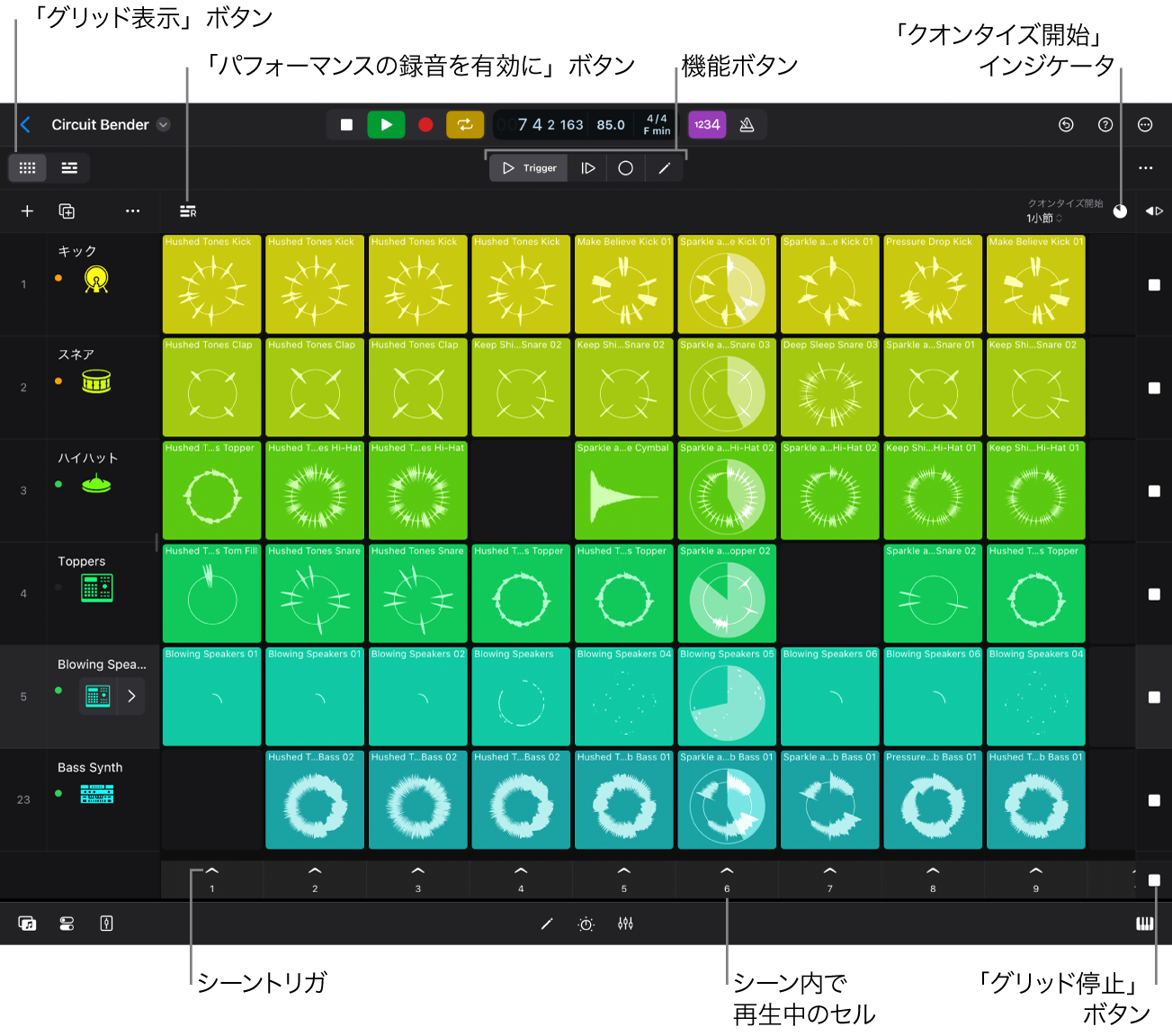Toggle the yellow cycle loop button
1172x1036 pixels.
click(x=465, y=125)
